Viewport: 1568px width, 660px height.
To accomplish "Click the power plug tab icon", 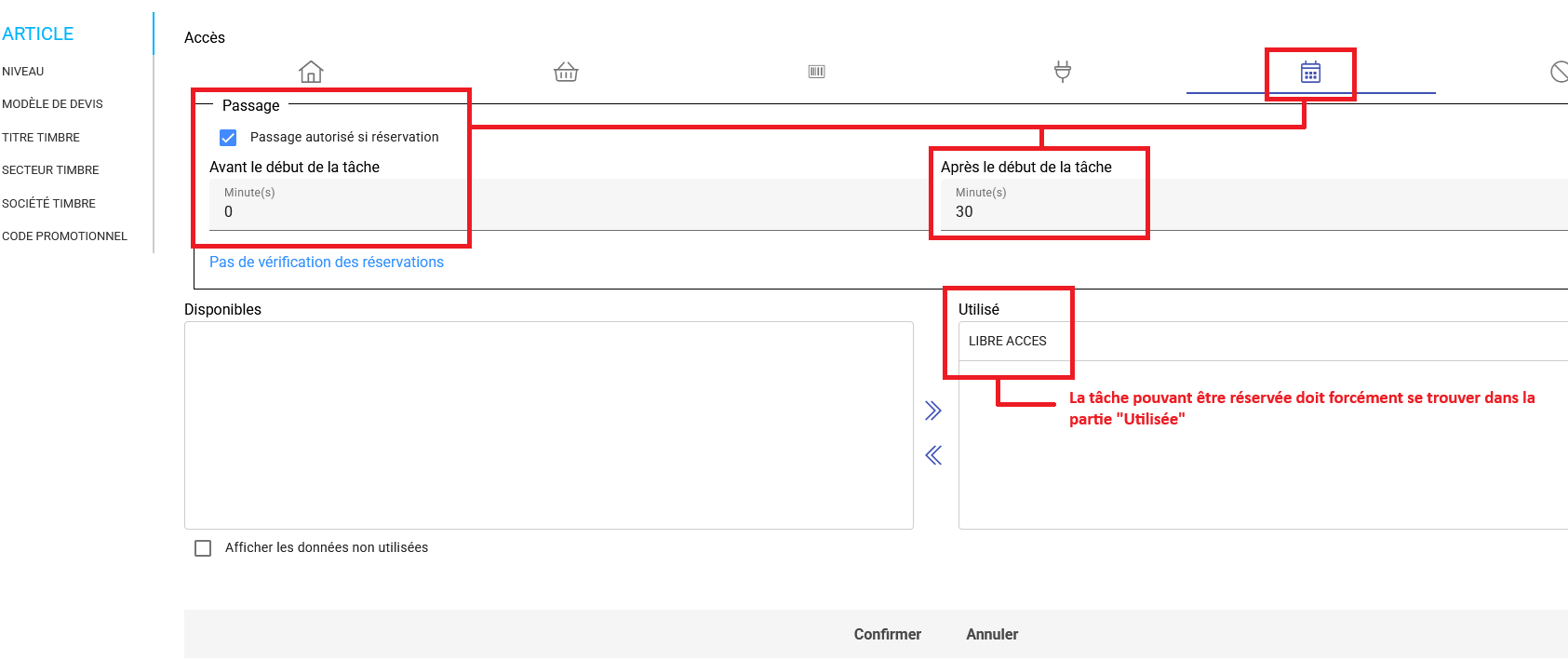I will (x=1063, y=72).
